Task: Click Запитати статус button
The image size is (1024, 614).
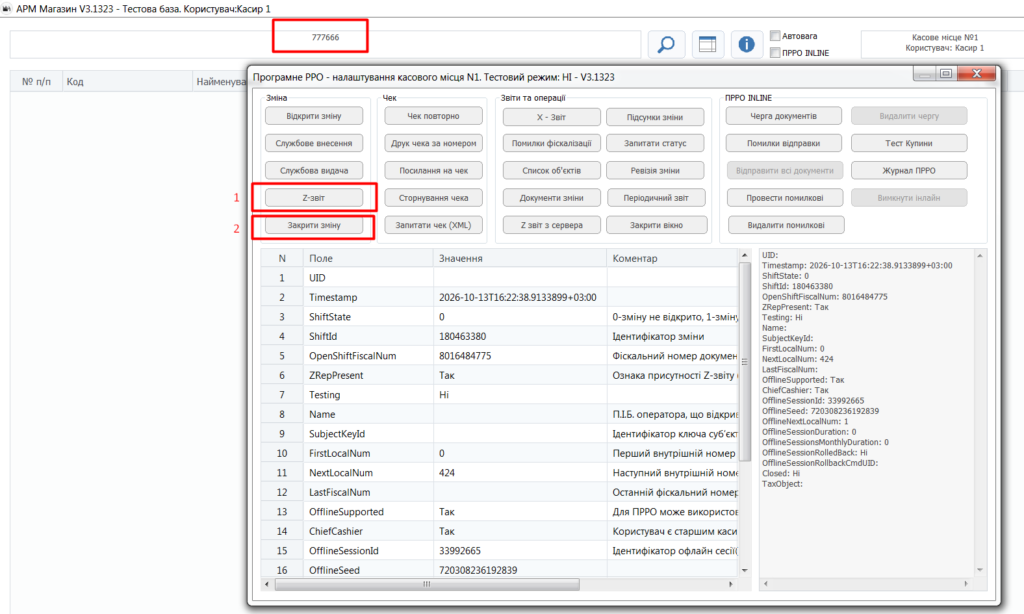Action: [x=655, y=143]
